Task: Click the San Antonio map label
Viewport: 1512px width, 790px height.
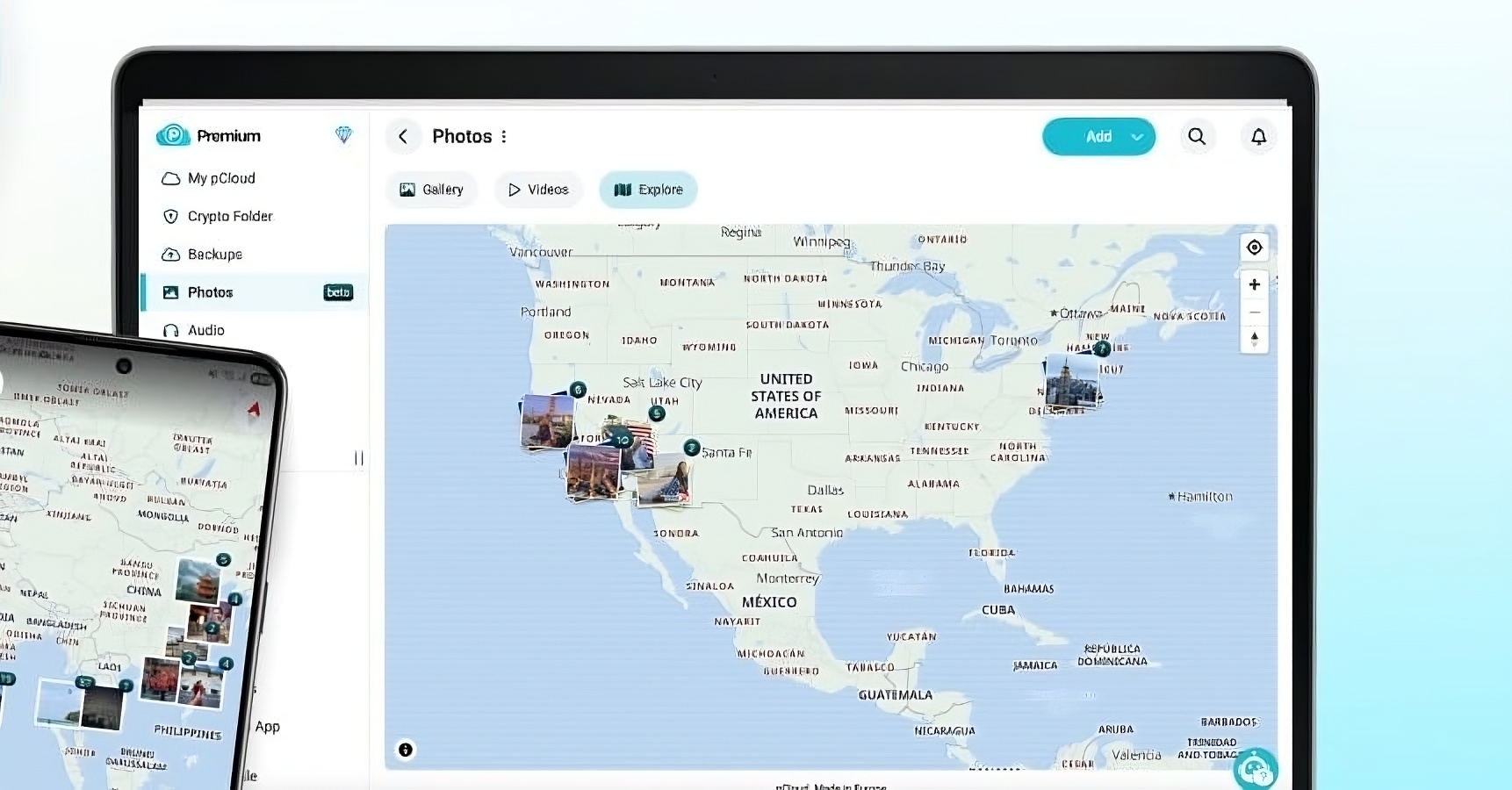Action: 807,533
